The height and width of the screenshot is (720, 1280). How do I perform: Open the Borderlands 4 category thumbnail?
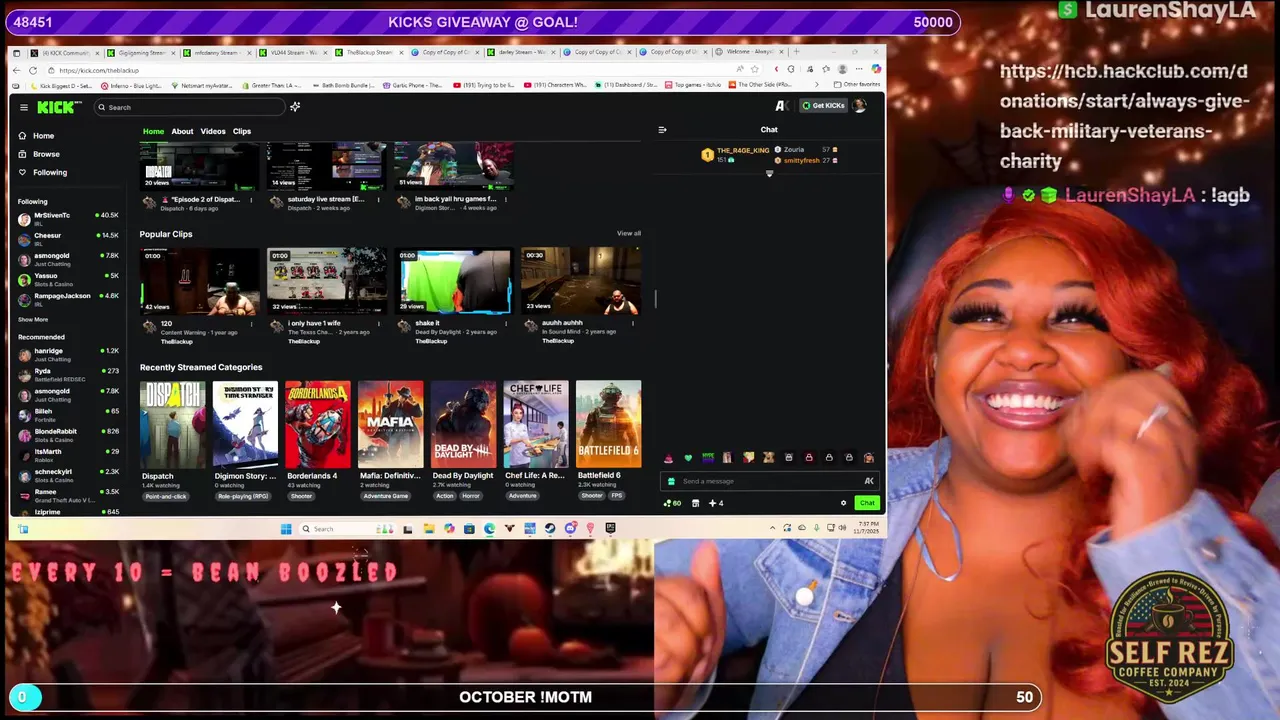click(318, 424)
